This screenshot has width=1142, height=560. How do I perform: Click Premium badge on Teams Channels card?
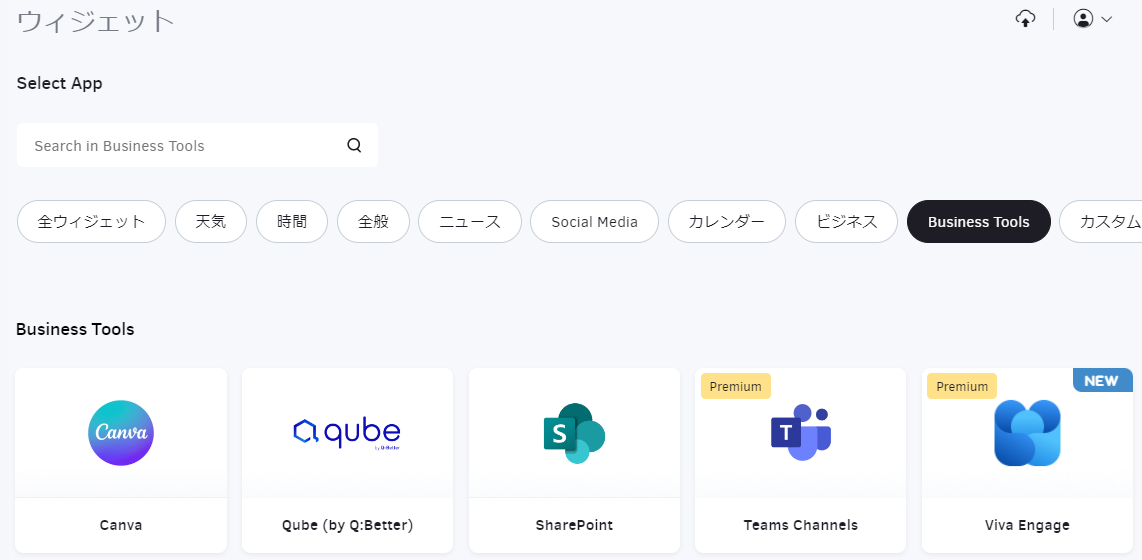(x=736, y=387)
